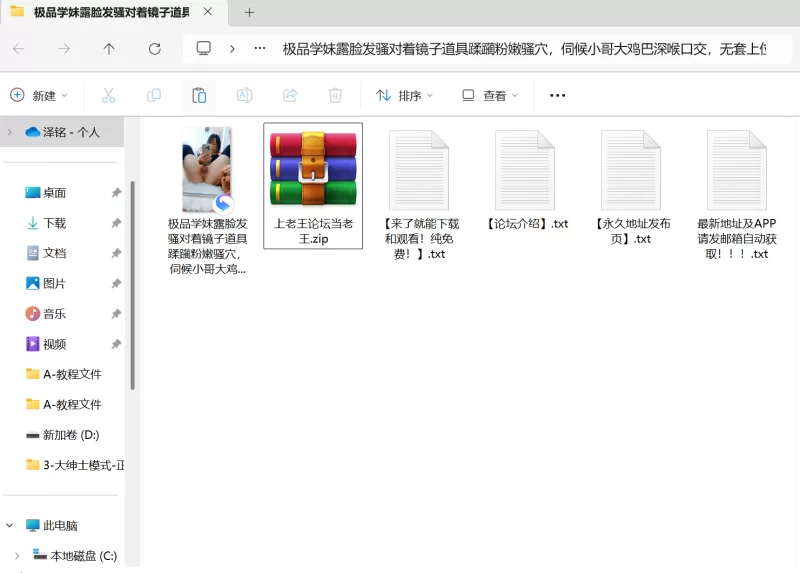Click the Share icon in toolbar
Viewport: 800px width, 573px height.
click(x=290, y=96)
